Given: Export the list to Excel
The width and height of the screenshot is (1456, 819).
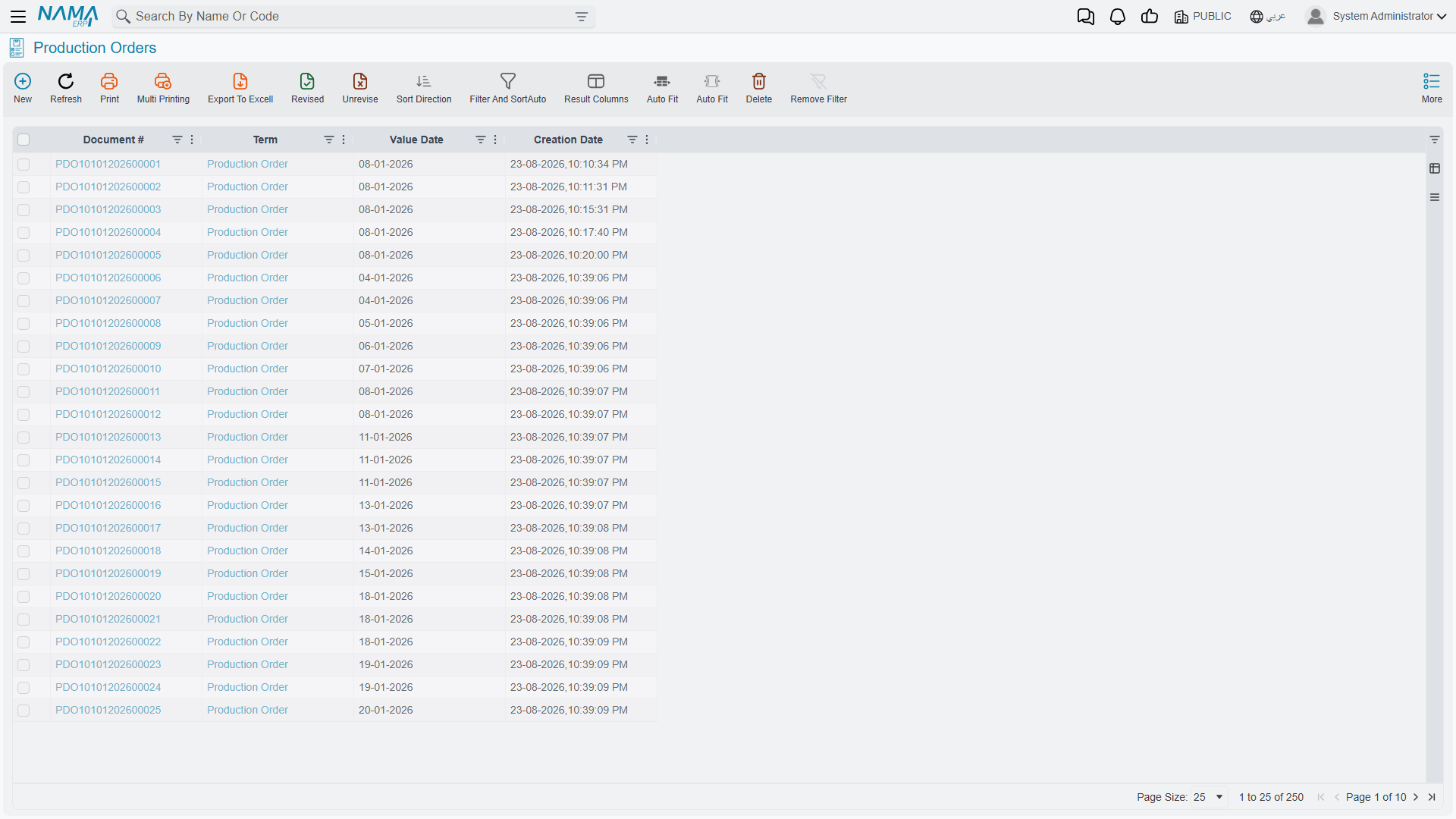Looking at the screenshot, I should coord(240,81).
